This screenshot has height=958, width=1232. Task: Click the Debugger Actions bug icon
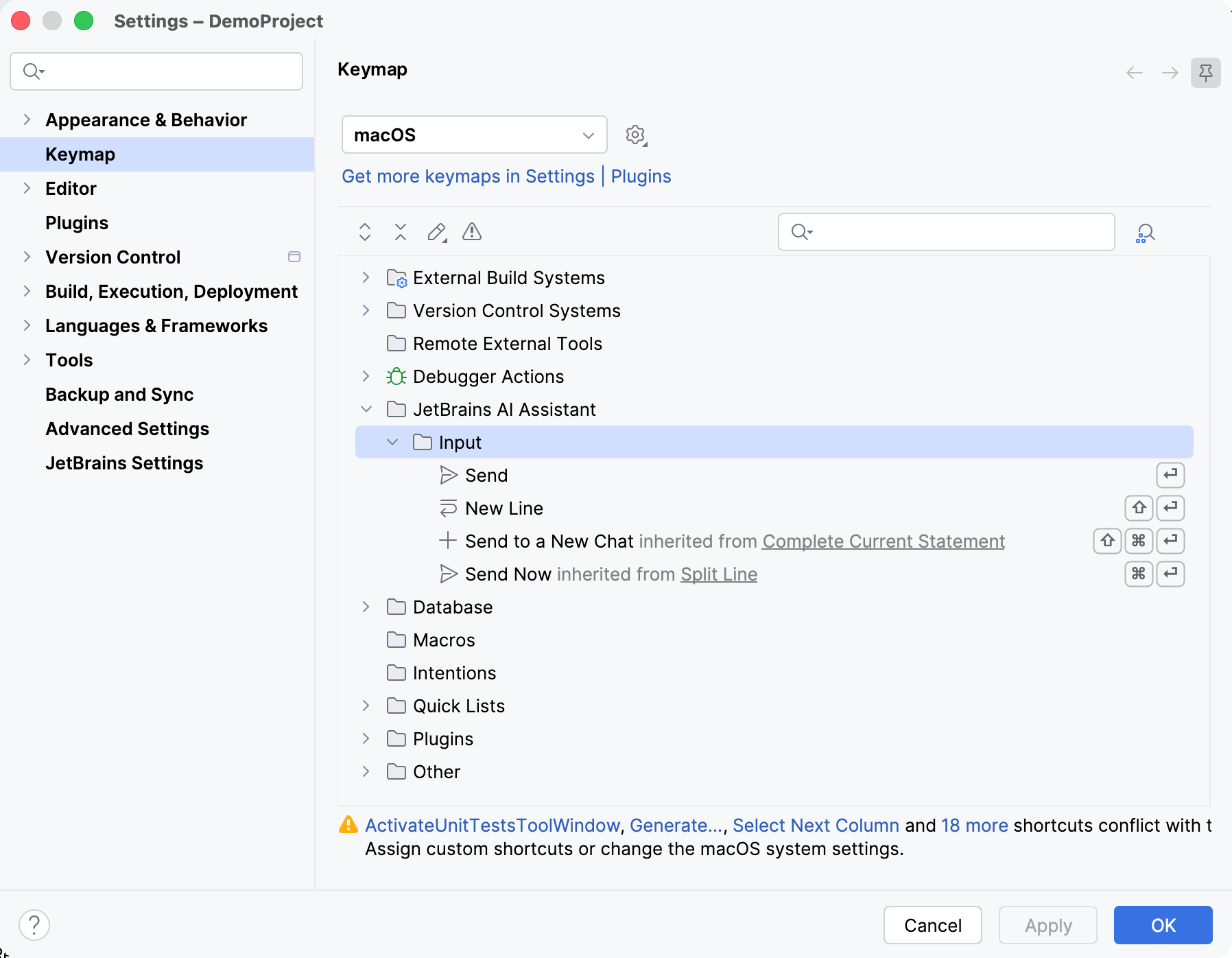396,377
